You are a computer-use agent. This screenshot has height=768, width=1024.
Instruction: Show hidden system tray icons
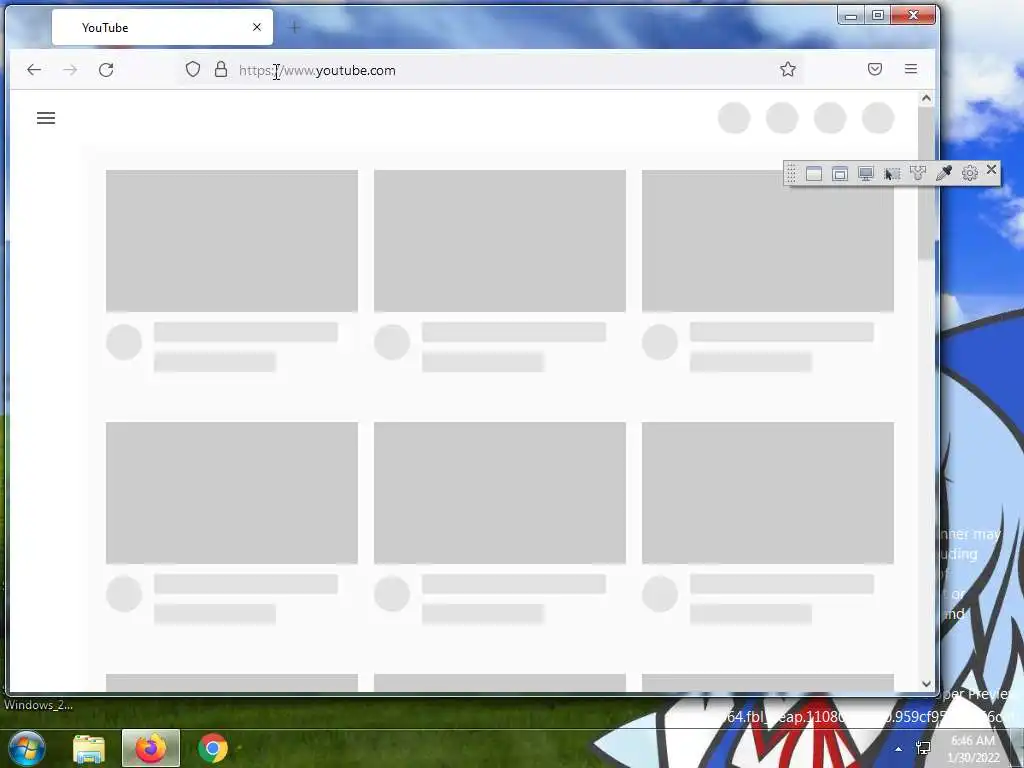click(899, 749)
